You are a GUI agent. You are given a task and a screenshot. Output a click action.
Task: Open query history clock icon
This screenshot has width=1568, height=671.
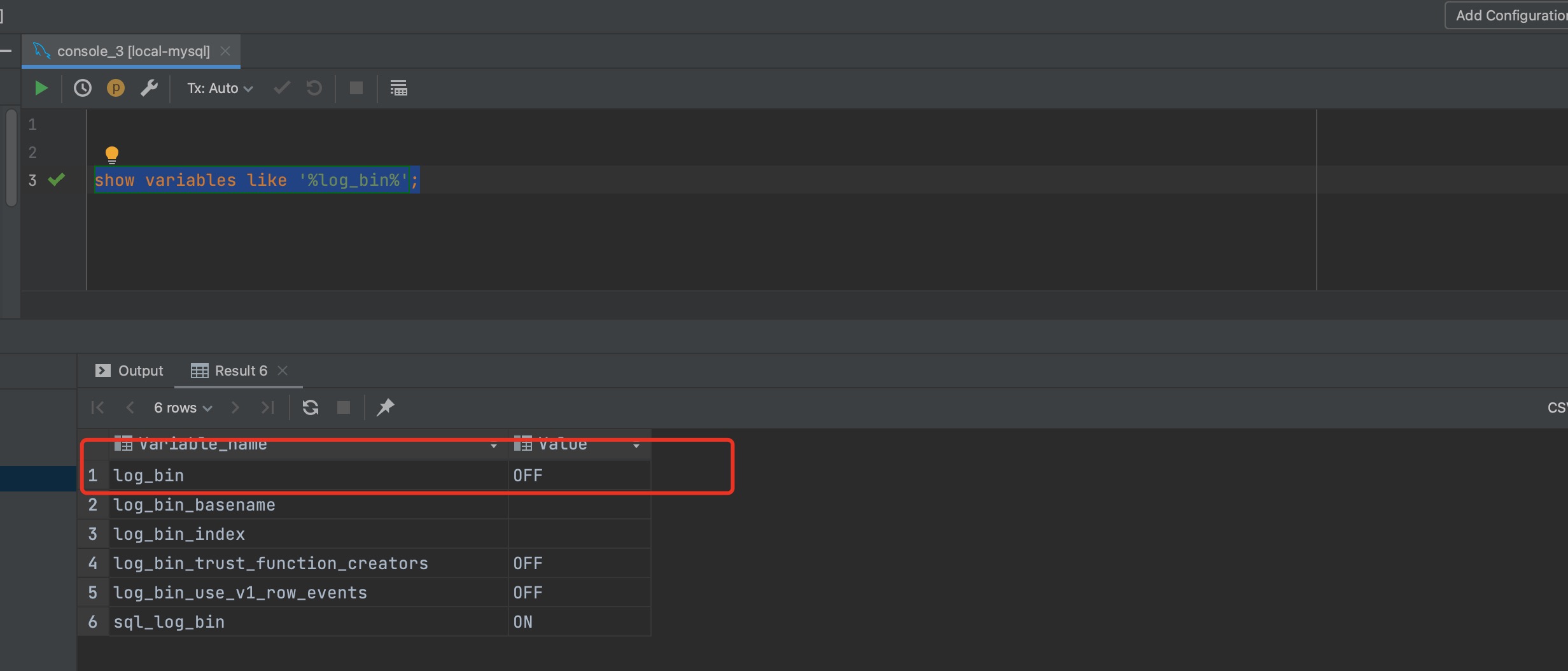(83, 88)
